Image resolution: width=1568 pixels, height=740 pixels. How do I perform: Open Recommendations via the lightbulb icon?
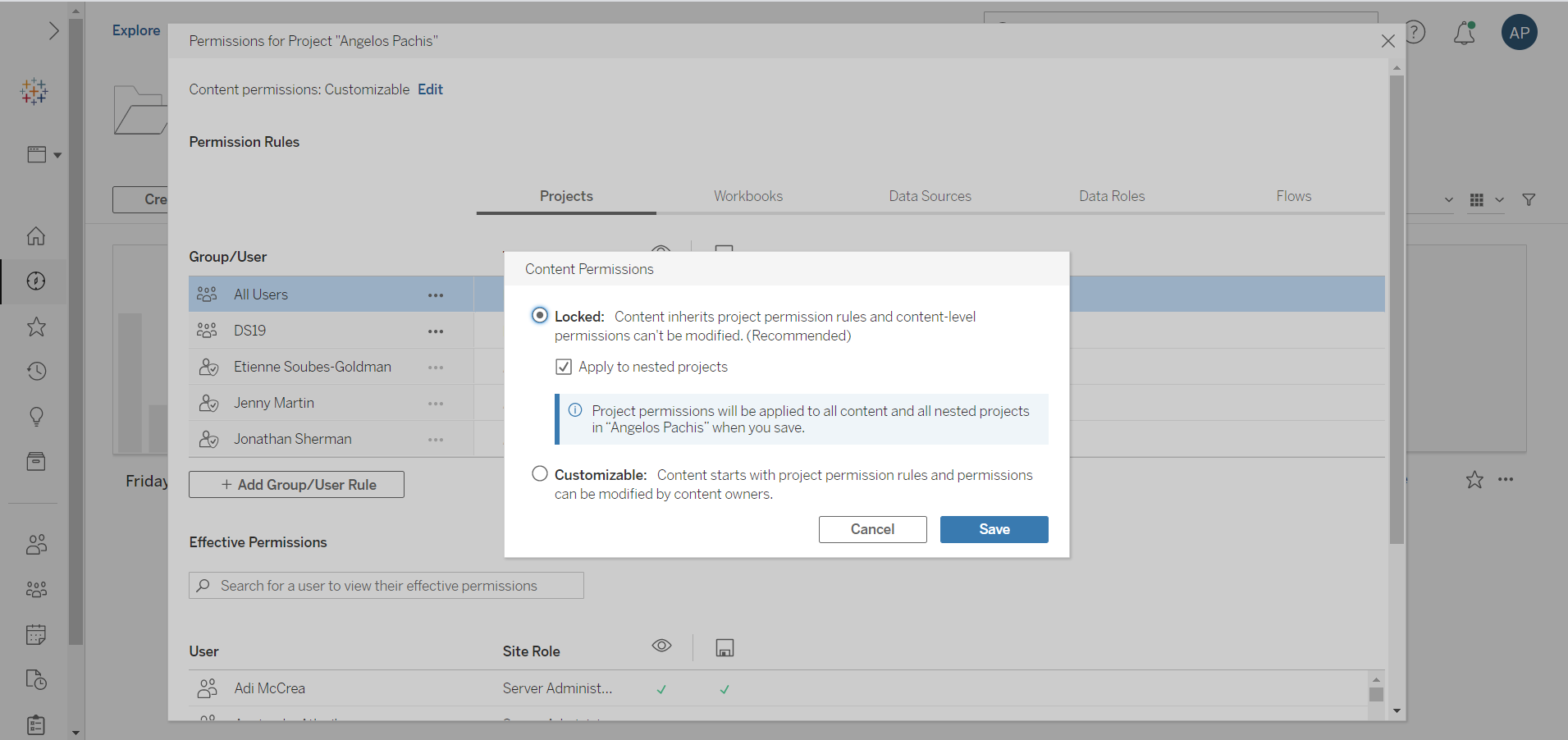point(35,417)
